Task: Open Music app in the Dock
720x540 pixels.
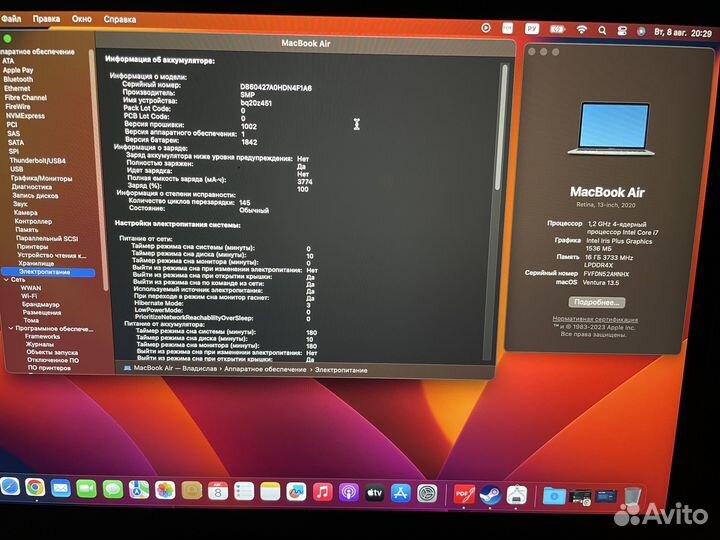Action: click(x=323, y=493)
